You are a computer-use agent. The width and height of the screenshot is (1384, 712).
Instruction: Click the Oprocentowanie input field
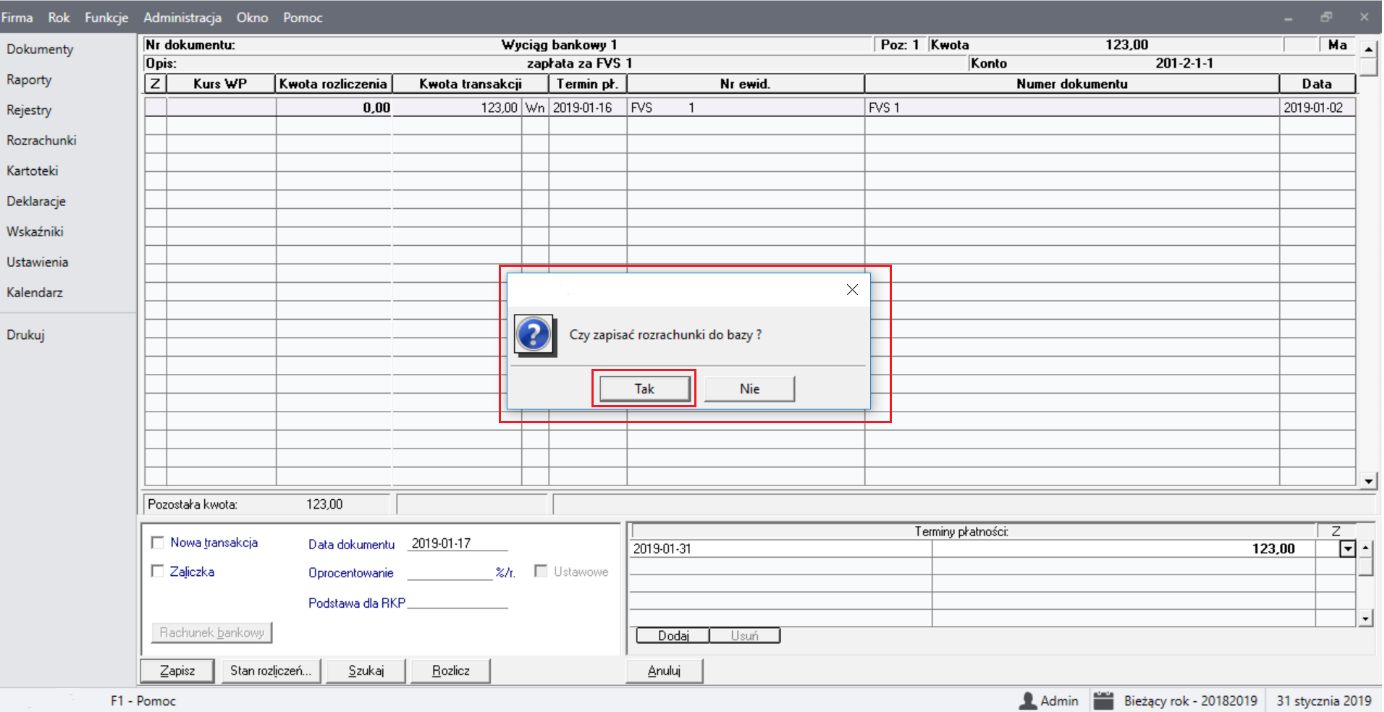coord(450,573)
